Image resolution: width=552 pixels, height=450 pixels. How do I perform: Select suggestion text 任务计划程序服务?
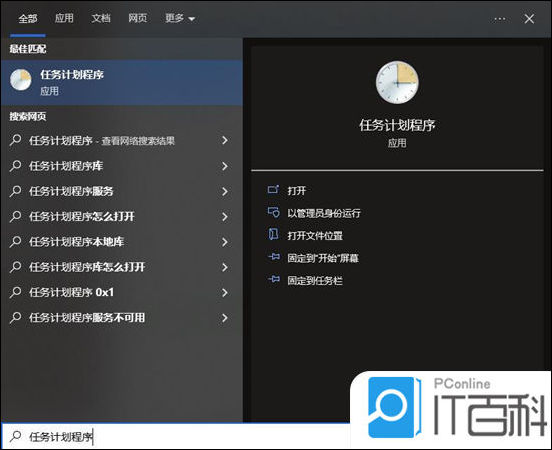[x=71, y=191]
